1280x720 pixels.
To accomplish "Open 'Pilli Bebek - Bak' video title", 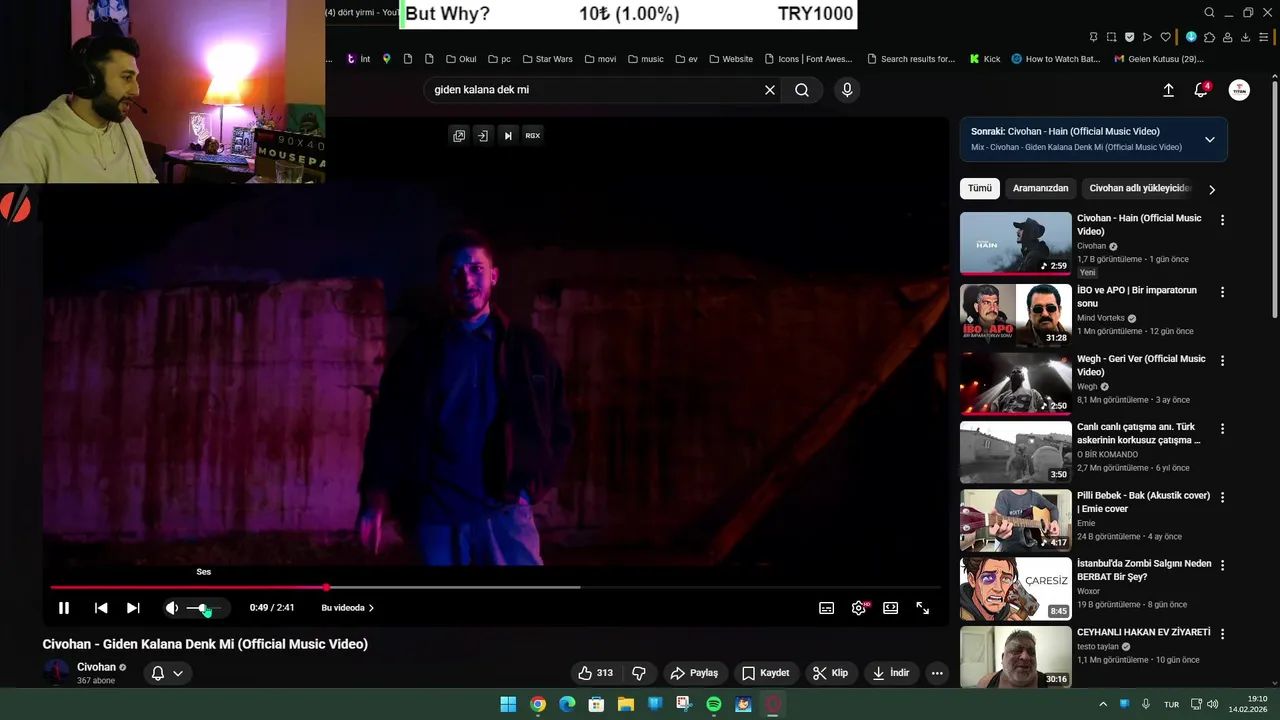I will 1143,502.
